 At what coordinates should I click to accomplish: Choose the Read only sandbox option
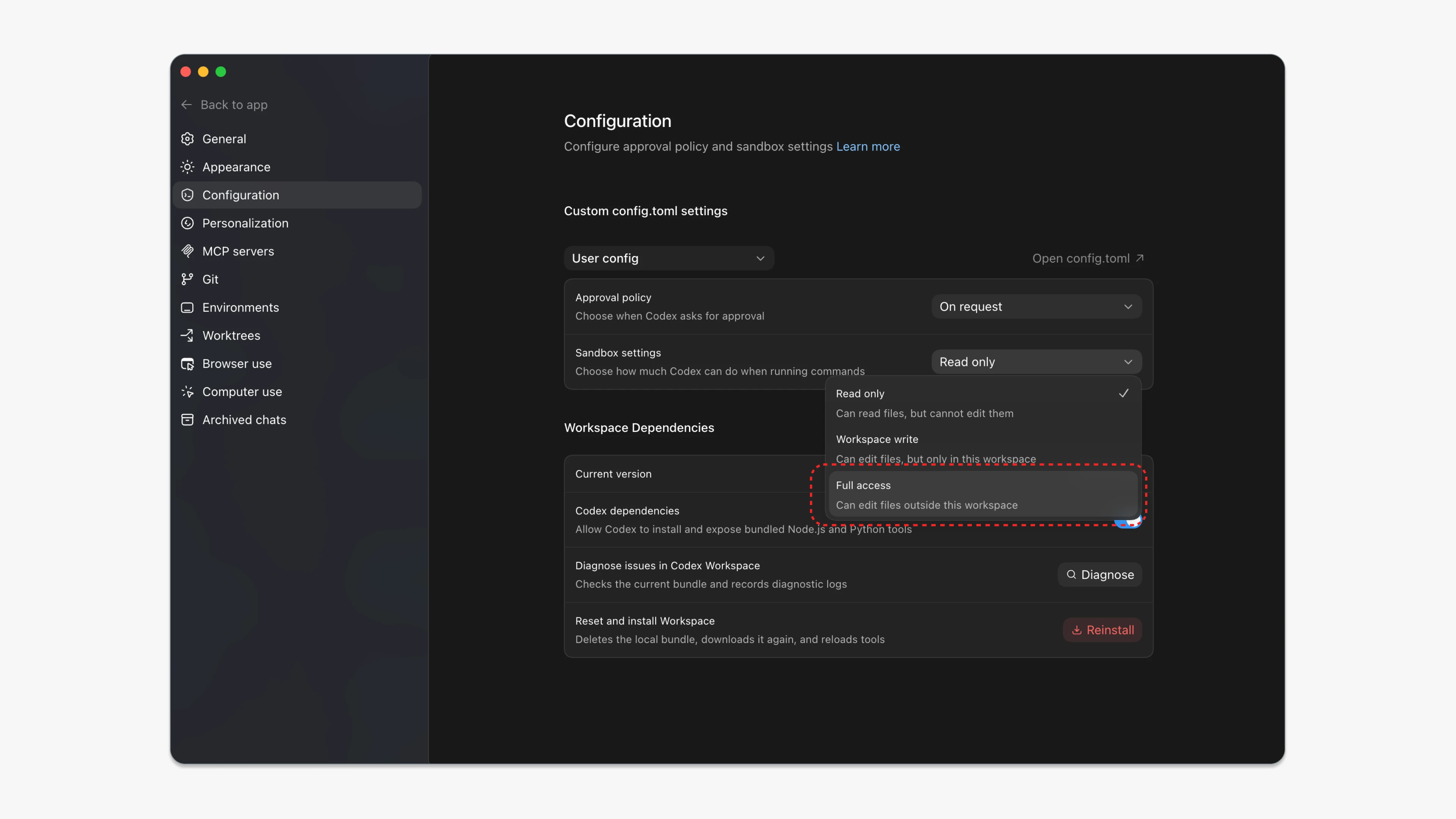tap(983, 403)
